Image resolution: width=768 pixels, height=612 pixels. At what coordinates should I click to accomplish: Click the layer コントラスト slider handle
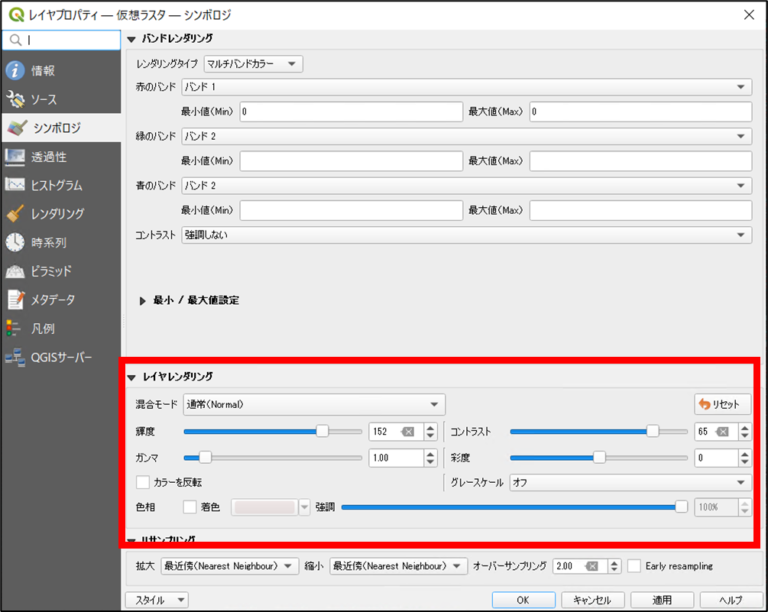coord(652,431)
